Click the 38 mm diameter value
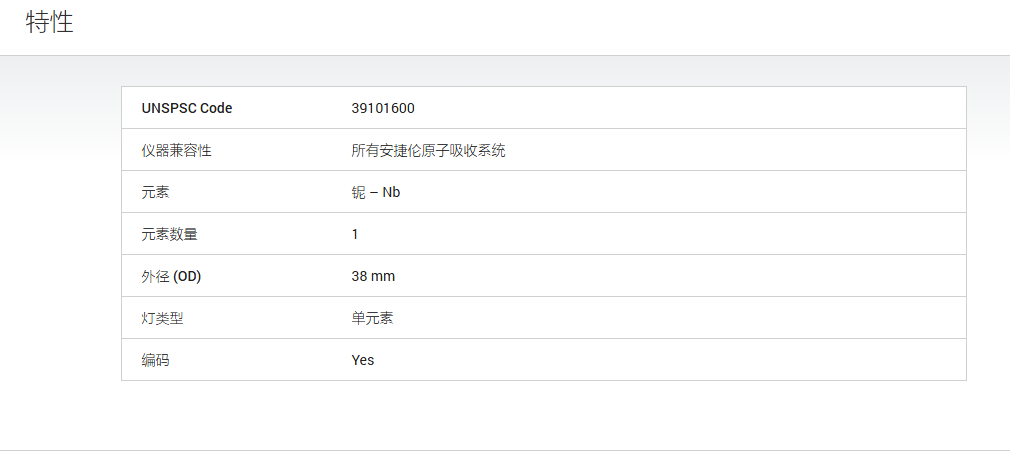The image size is (1010, 451). tap(374, 276)
